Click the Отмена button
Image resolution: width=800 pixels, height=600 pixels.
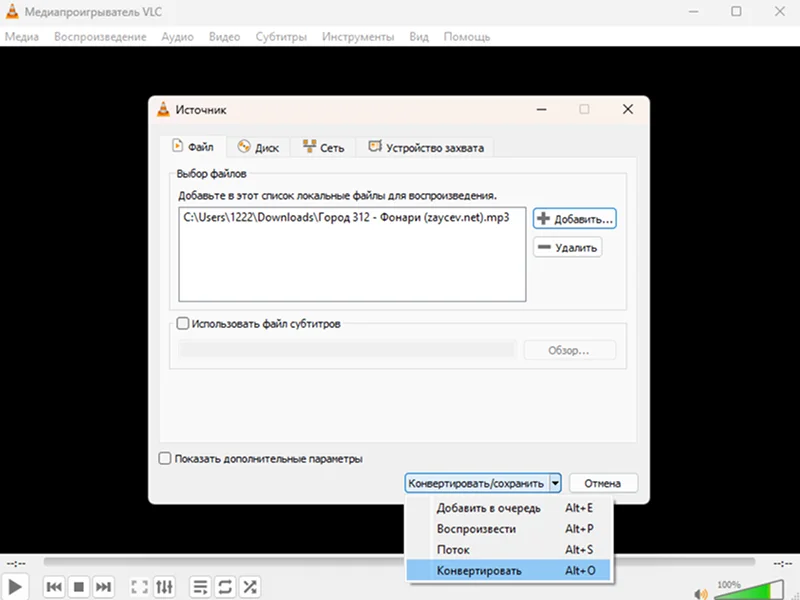603,483
